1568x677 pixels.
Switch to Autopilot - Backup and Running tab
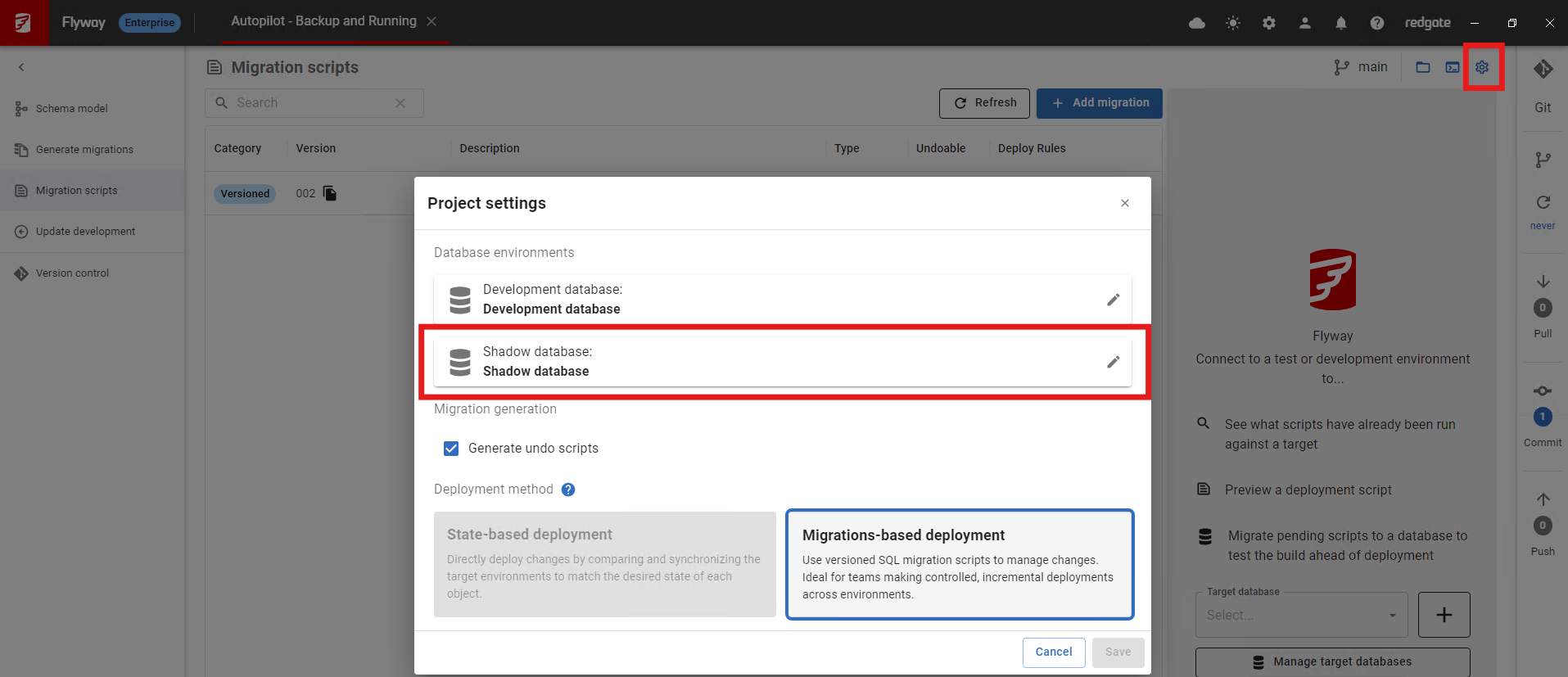(323, 21)
